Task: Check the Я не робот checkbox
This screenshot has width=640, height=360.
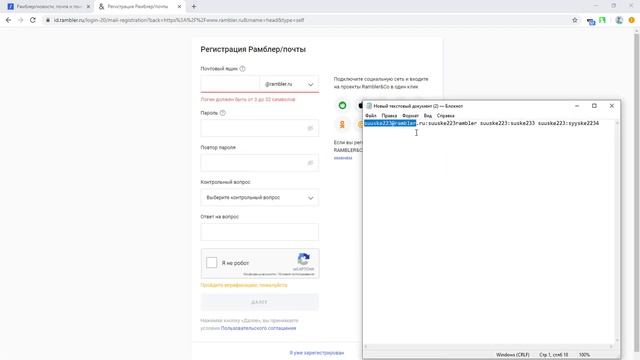Action: pos(211,262)
